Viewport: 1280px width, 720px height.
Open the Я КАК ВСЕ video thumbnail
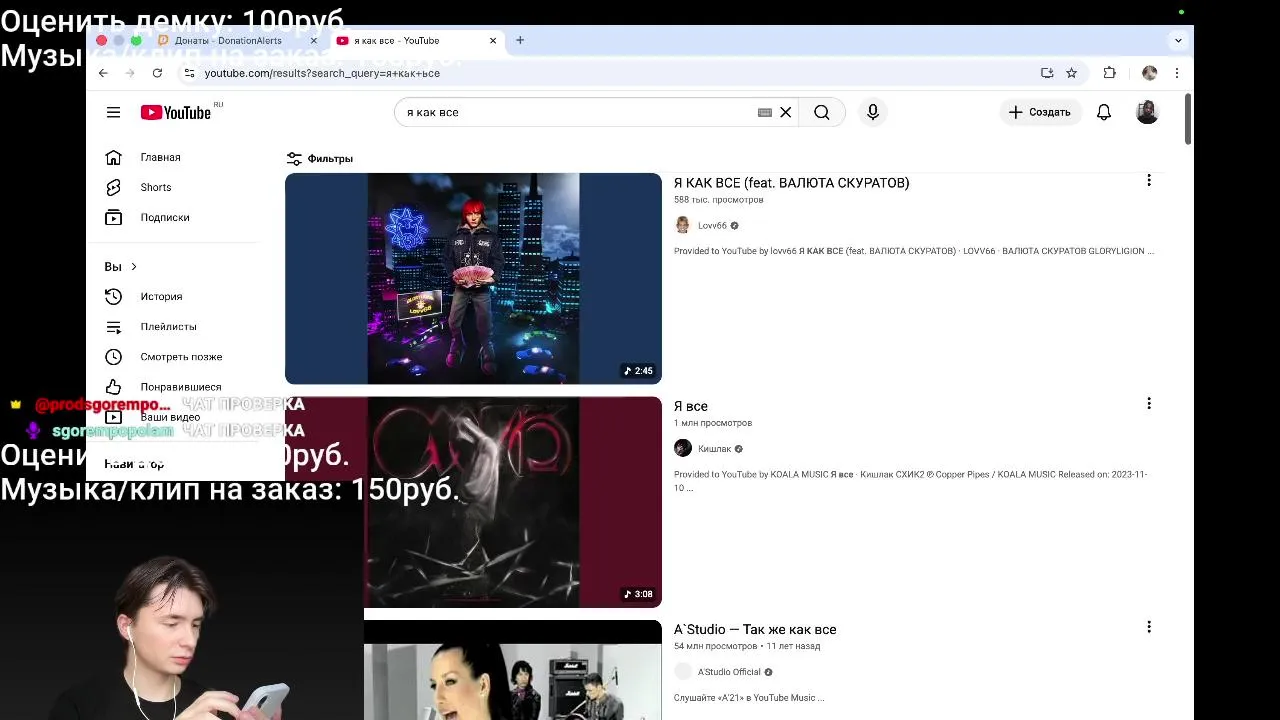pyautogui.click(x=473, y=279)
